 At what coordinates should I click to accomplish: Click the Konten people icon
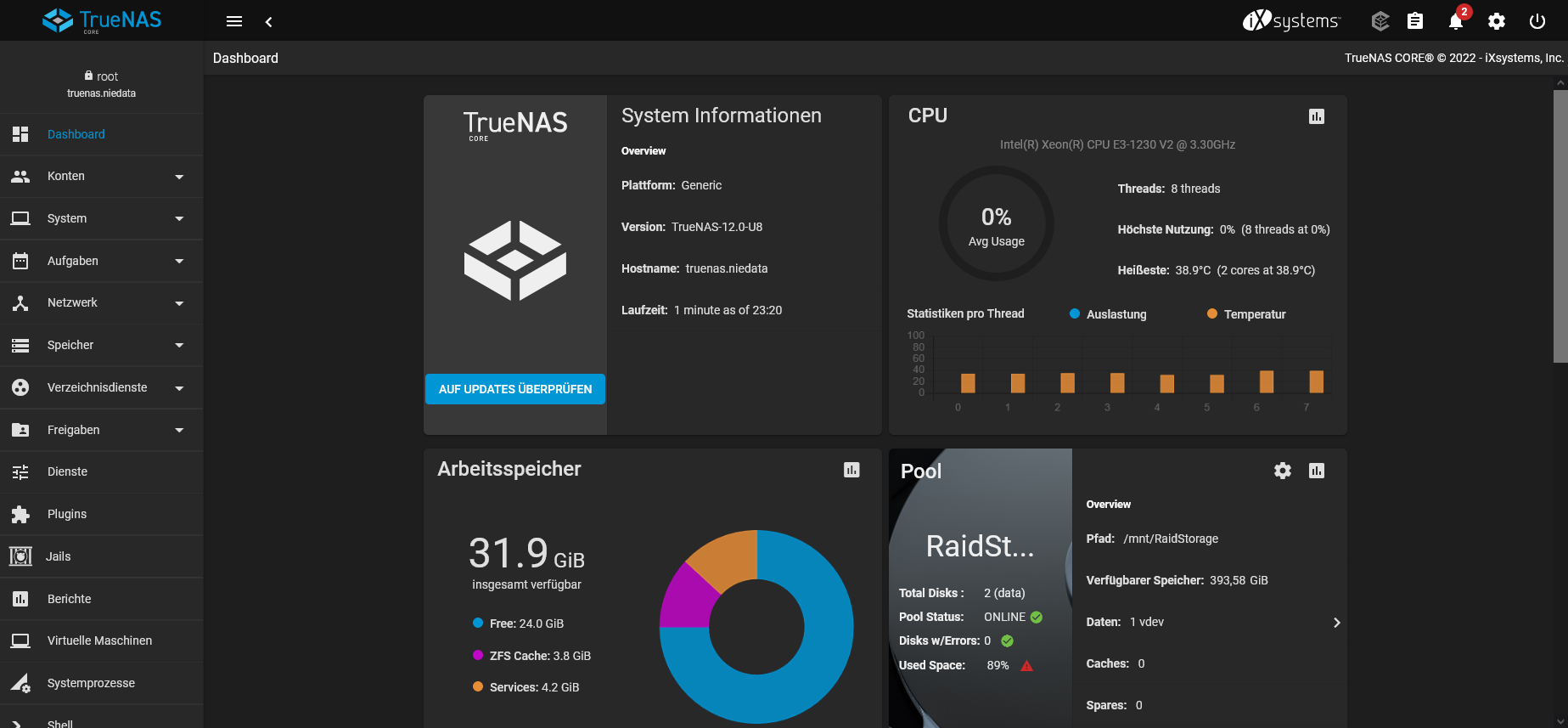click(20, 176)
